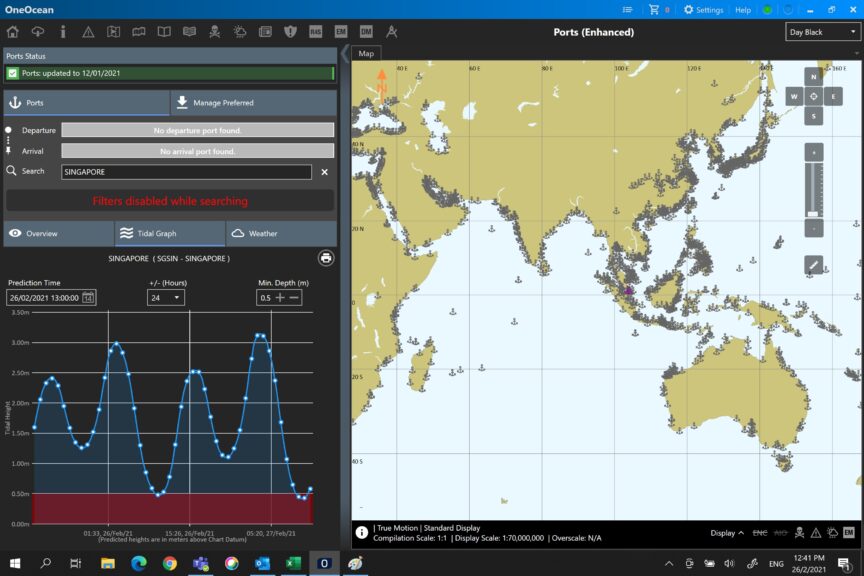The height and width of the screenshot is (576, 864).
Task: Toggle weather overlay in map status bar
Action: tap(833, 532)
